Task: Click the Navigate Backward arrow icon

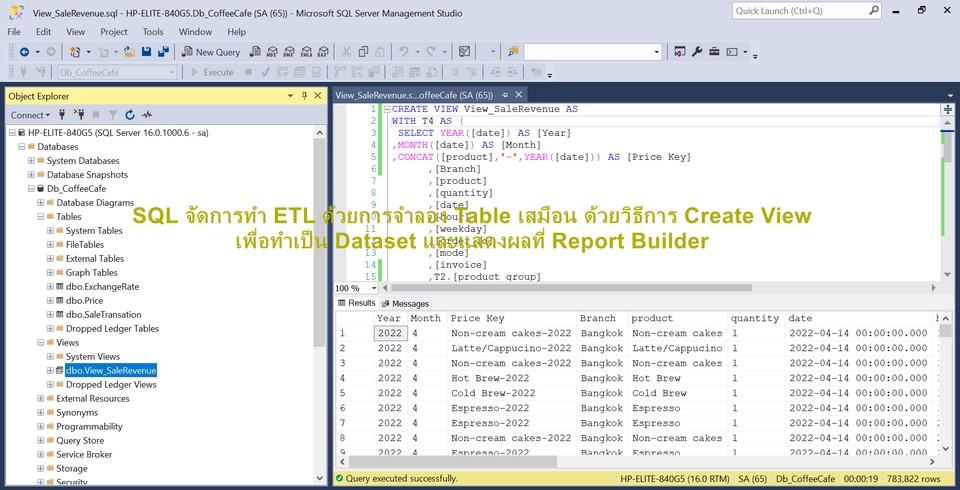Action: click(24, 52)
